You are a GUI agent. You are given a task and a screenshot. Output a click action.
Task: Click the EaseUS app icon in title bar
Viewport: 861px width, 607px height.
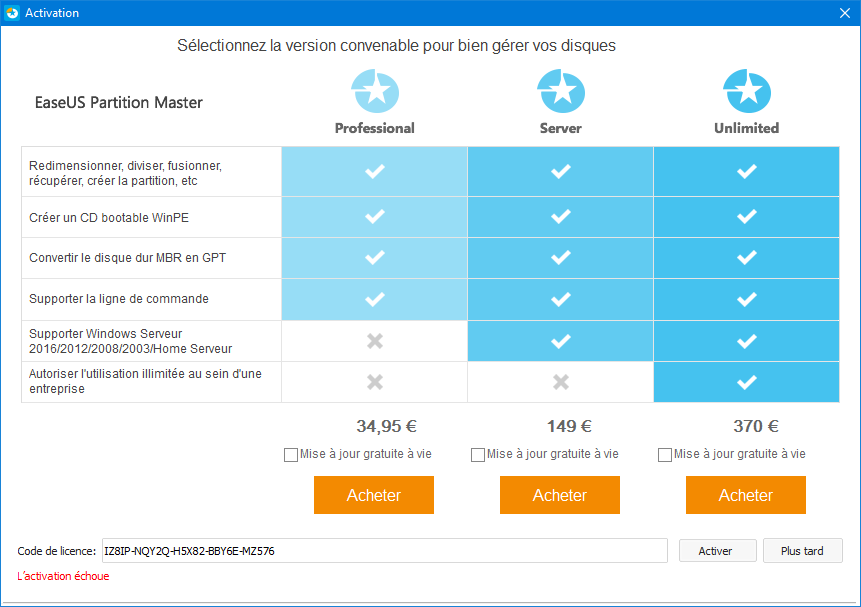click(12, 13)
